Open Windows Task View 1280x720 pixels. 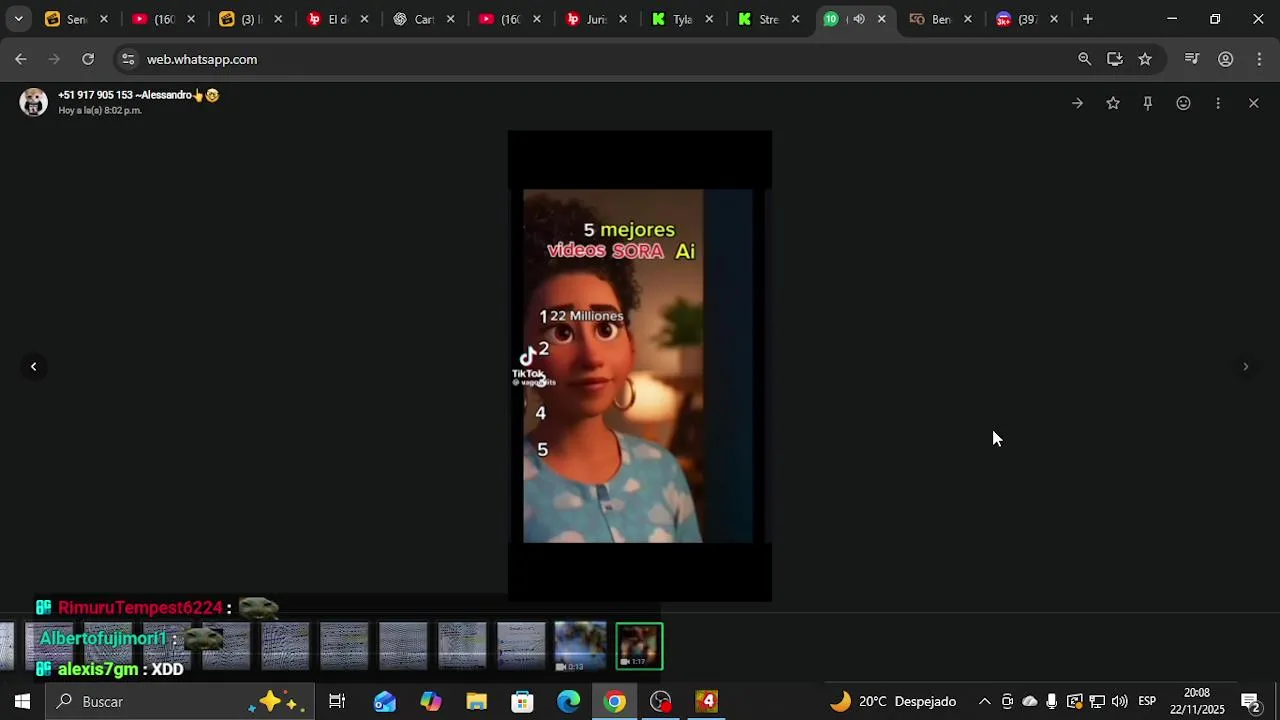point(337,702)
